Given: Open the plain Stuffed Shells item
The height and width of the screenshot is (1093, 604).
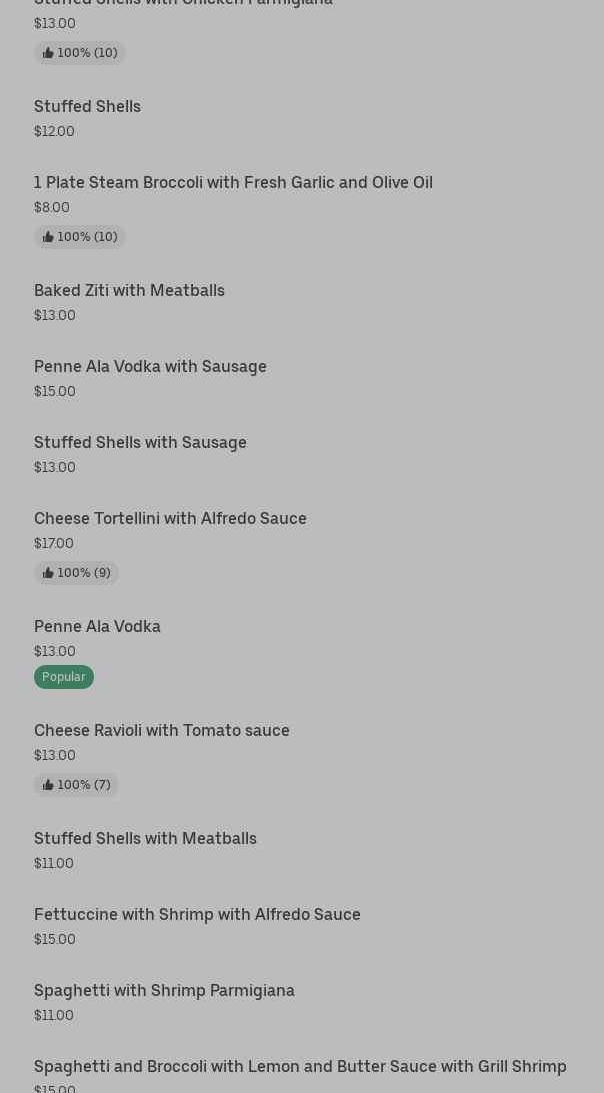Looking at the screenshot, I should pyautogui.click(x=87, y=106).
